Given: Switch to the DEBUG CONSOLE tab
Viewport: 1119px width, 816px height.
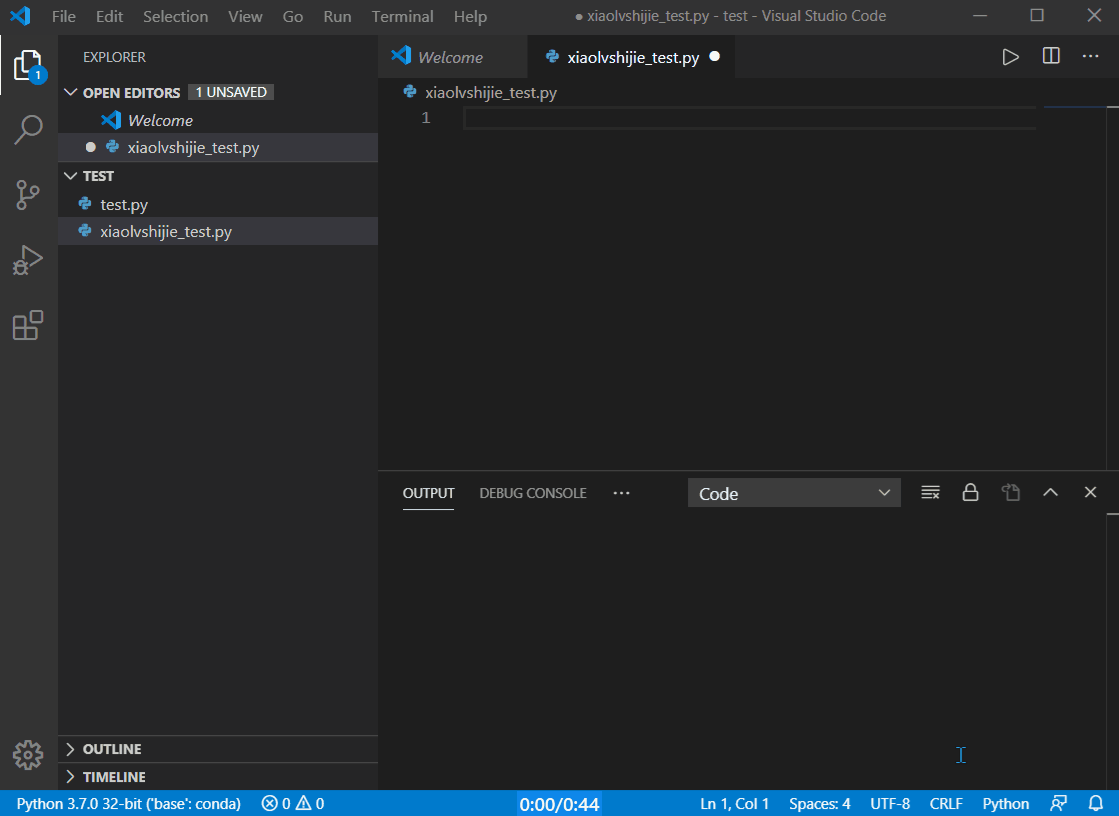Looking at the screenshot, I should (533, 493).
